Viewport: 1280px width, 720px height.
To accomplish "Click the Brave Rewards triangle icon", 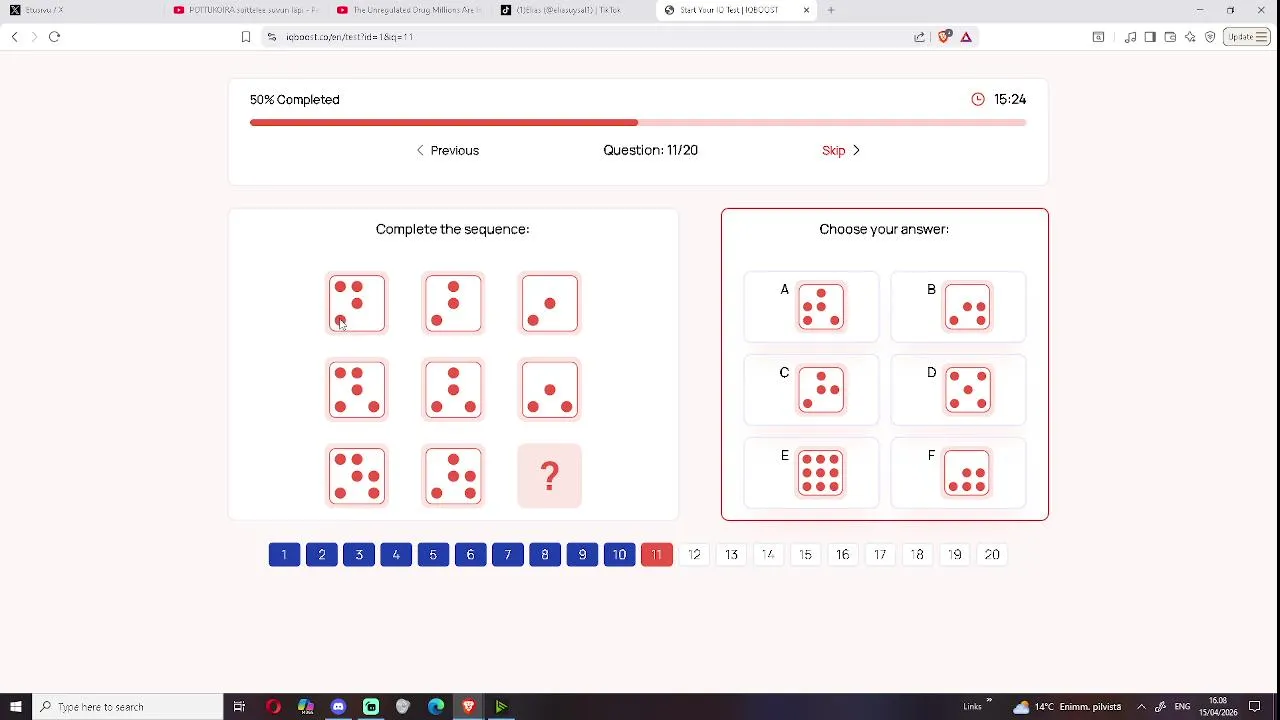I will pyautogui.click(x=966, y=37).
